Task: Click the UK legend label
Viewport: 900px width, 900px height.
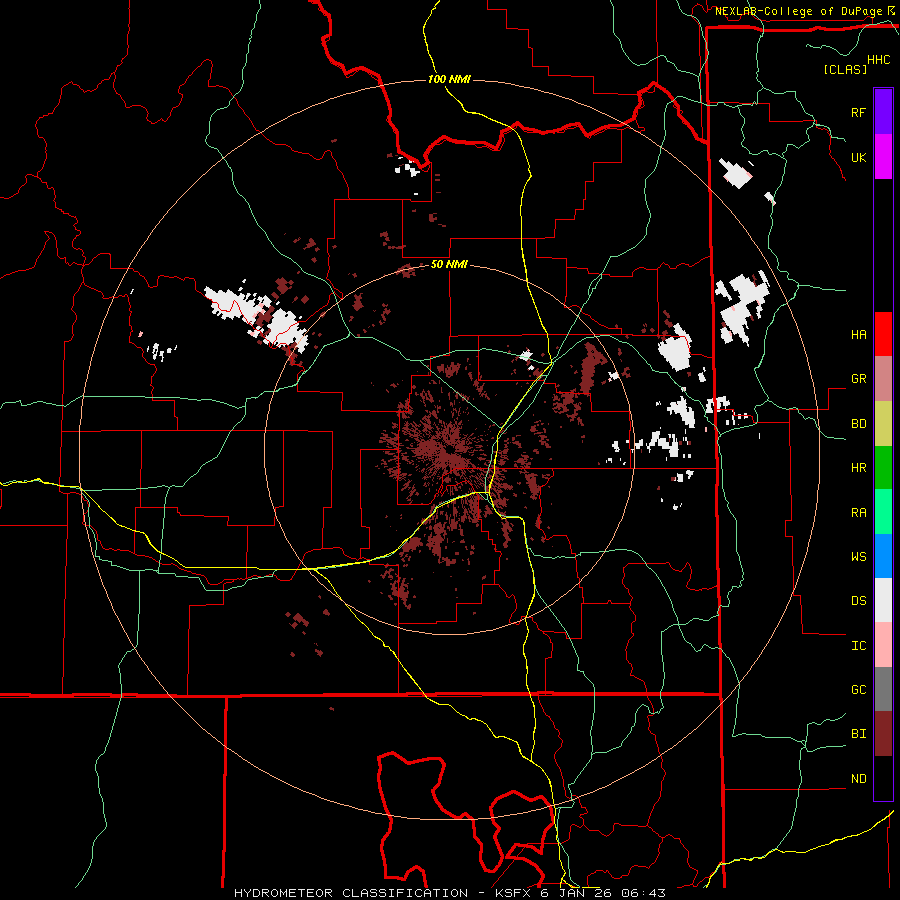Action: click(858, 157)
